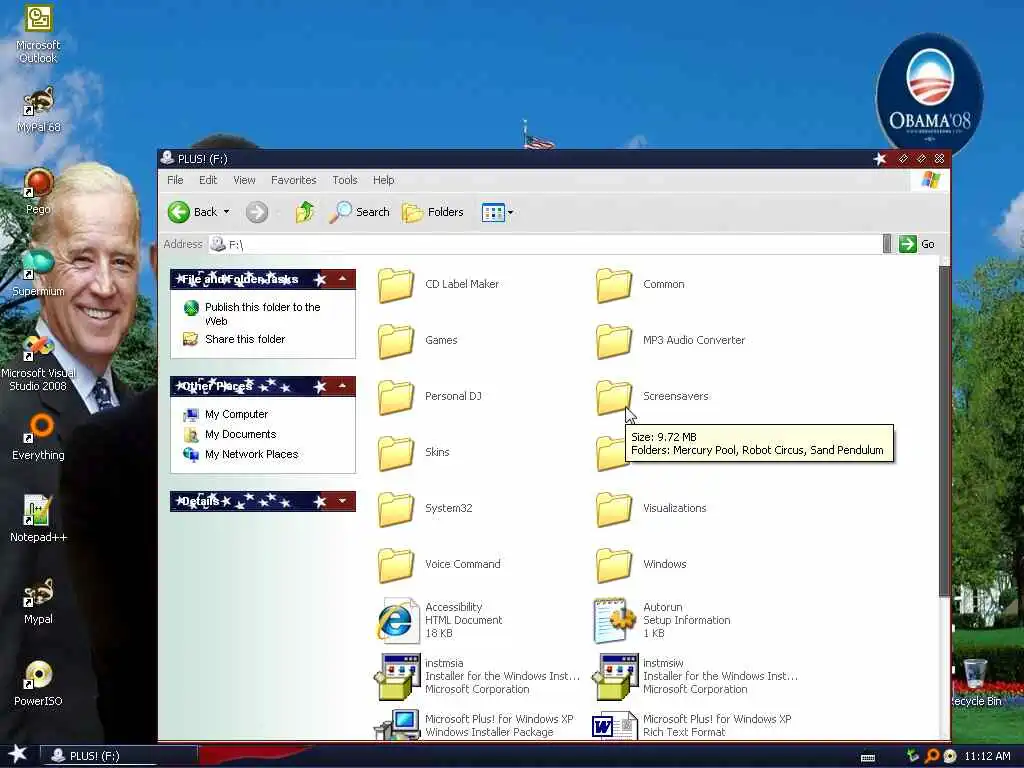
Task: Select the MP3 Audio Converter folder
Action: pos(671,341)
